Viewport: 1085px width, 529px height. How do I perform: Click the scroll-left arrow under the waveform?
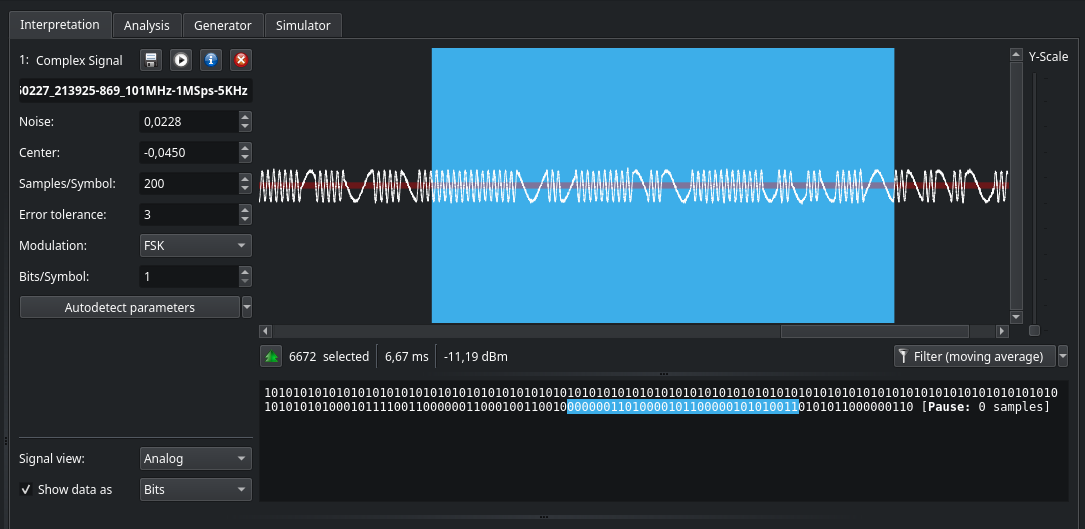tap(265, 331)
